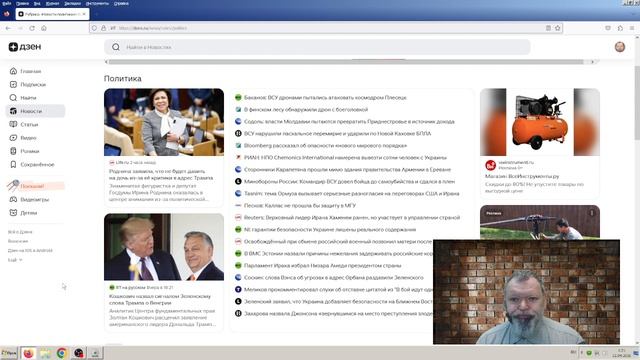Open the user profile avatar
This screenshot has height=360, width=640.
click(x=620, y=47)
